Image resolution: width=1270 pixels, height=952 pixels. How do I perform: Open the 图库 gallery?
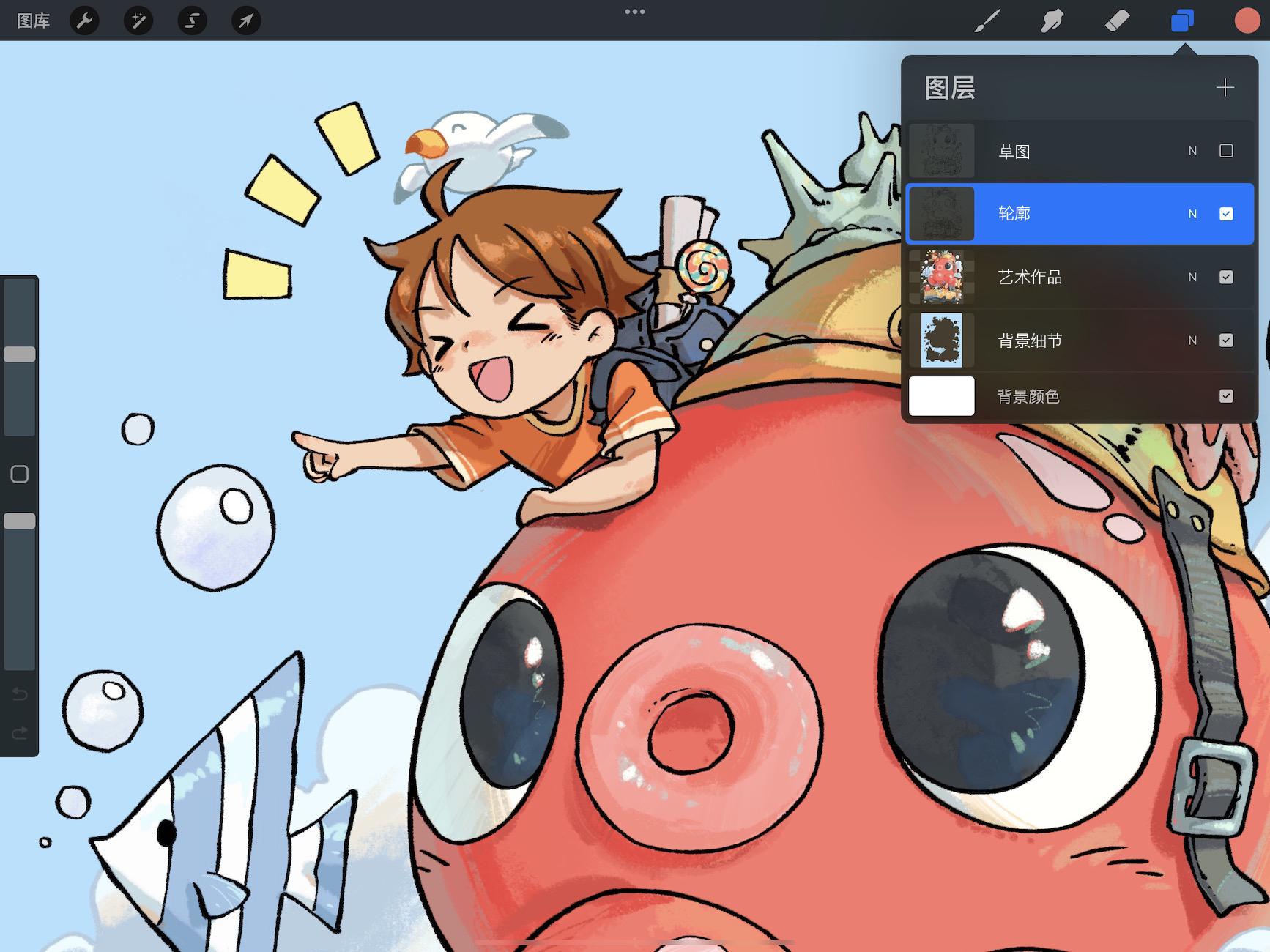point(33,21)
